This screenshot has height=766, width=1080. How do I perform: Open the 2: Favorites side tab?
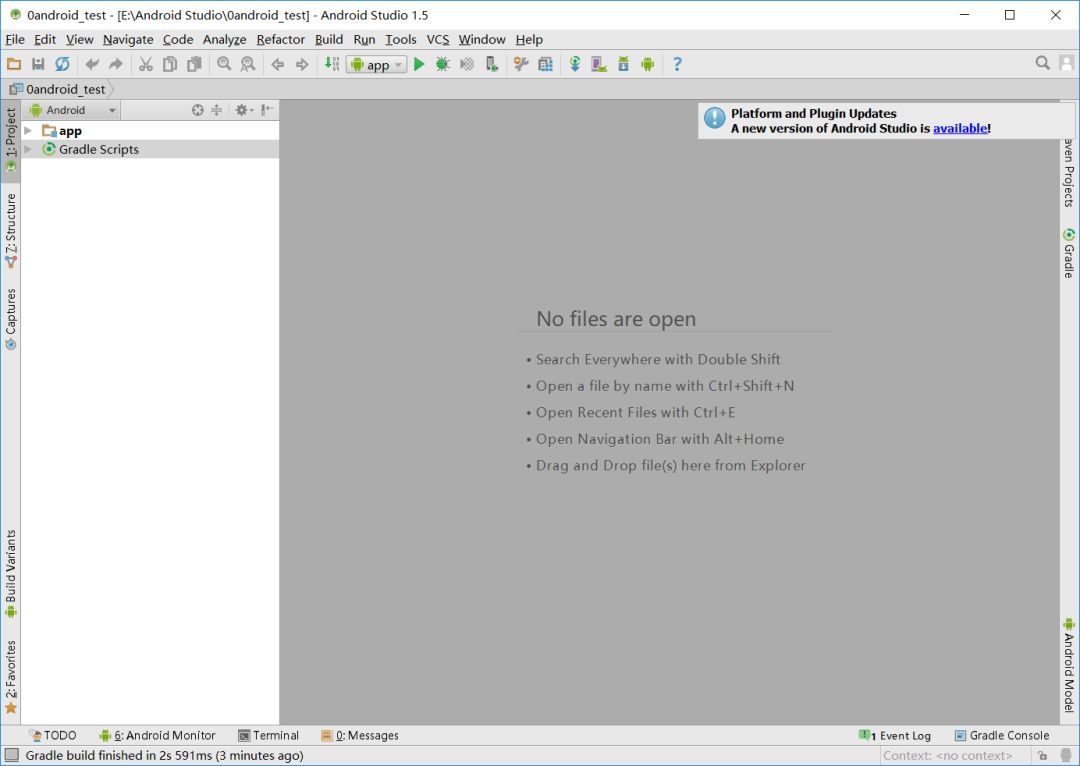click(10, 677)
